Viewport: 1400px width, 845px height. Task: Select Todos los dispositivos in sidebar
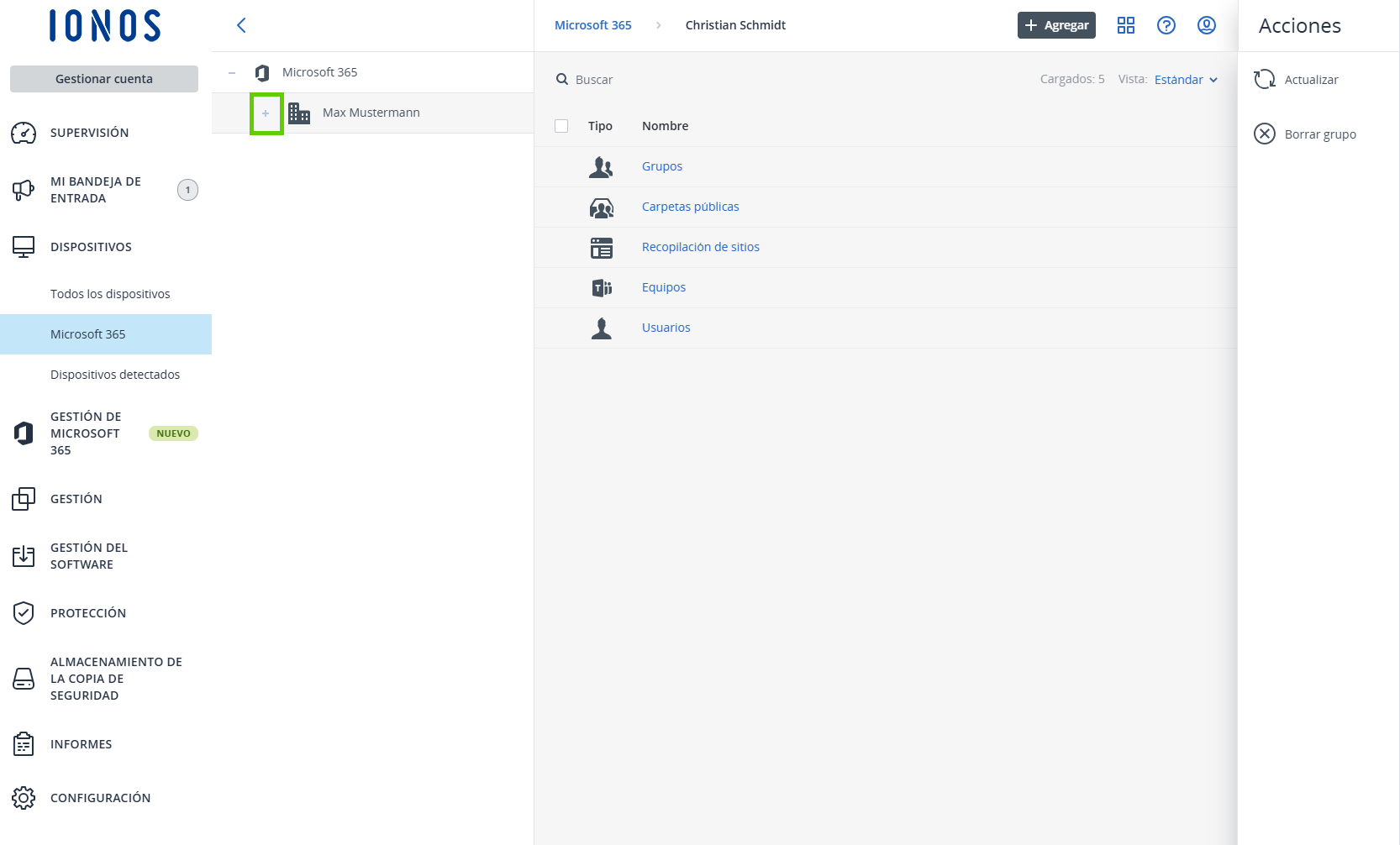click(x=110, y=294)
